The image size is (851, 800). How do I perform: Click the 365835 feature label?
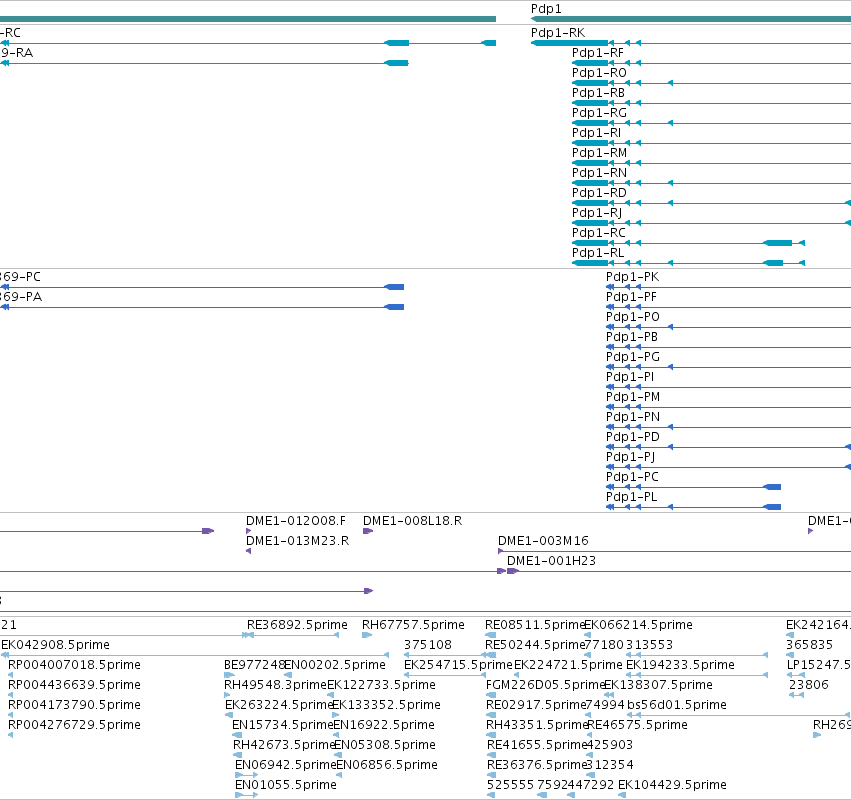809,645
